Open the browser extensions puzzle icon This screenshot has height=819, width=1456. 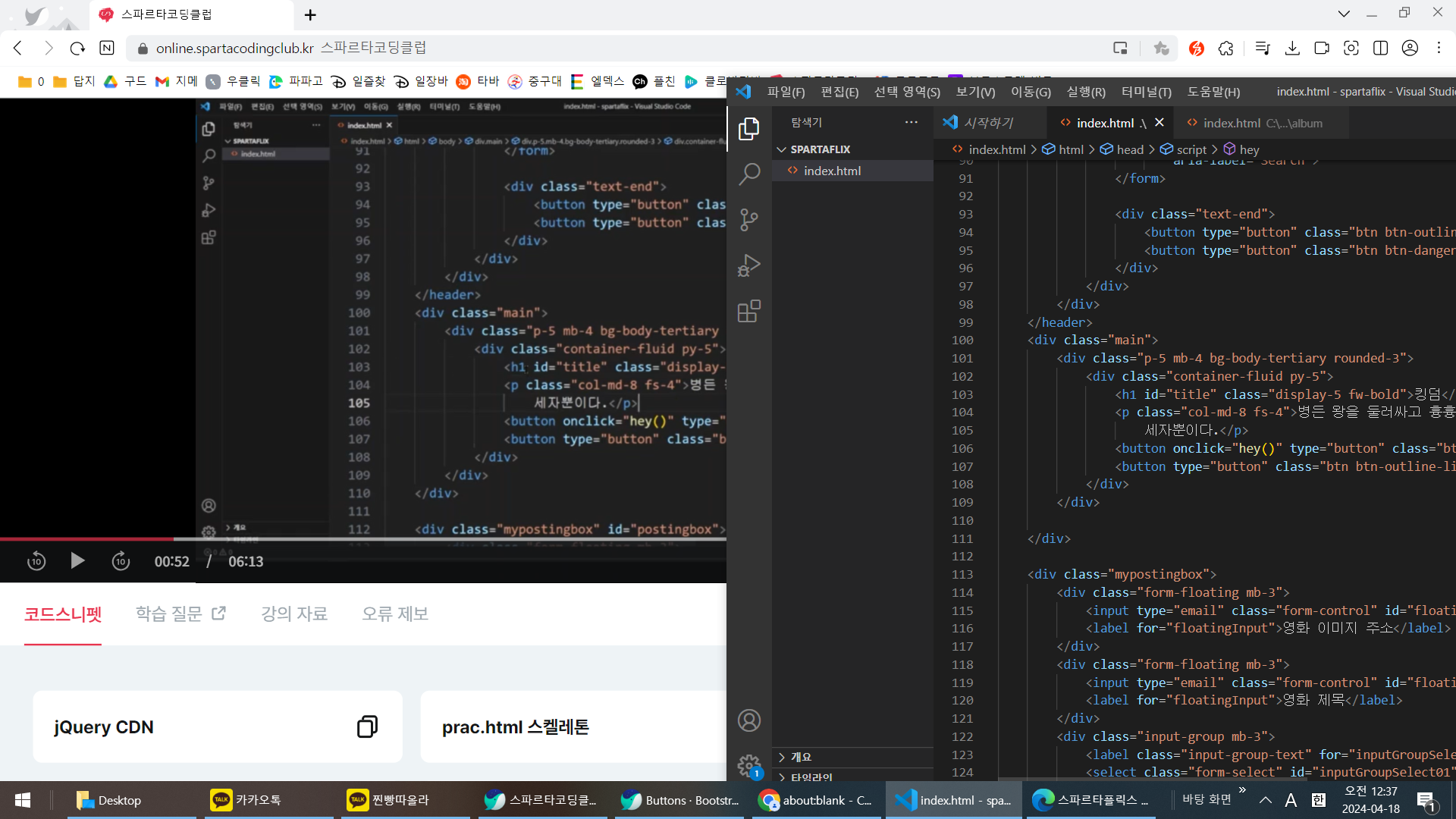coord(1225,49)
